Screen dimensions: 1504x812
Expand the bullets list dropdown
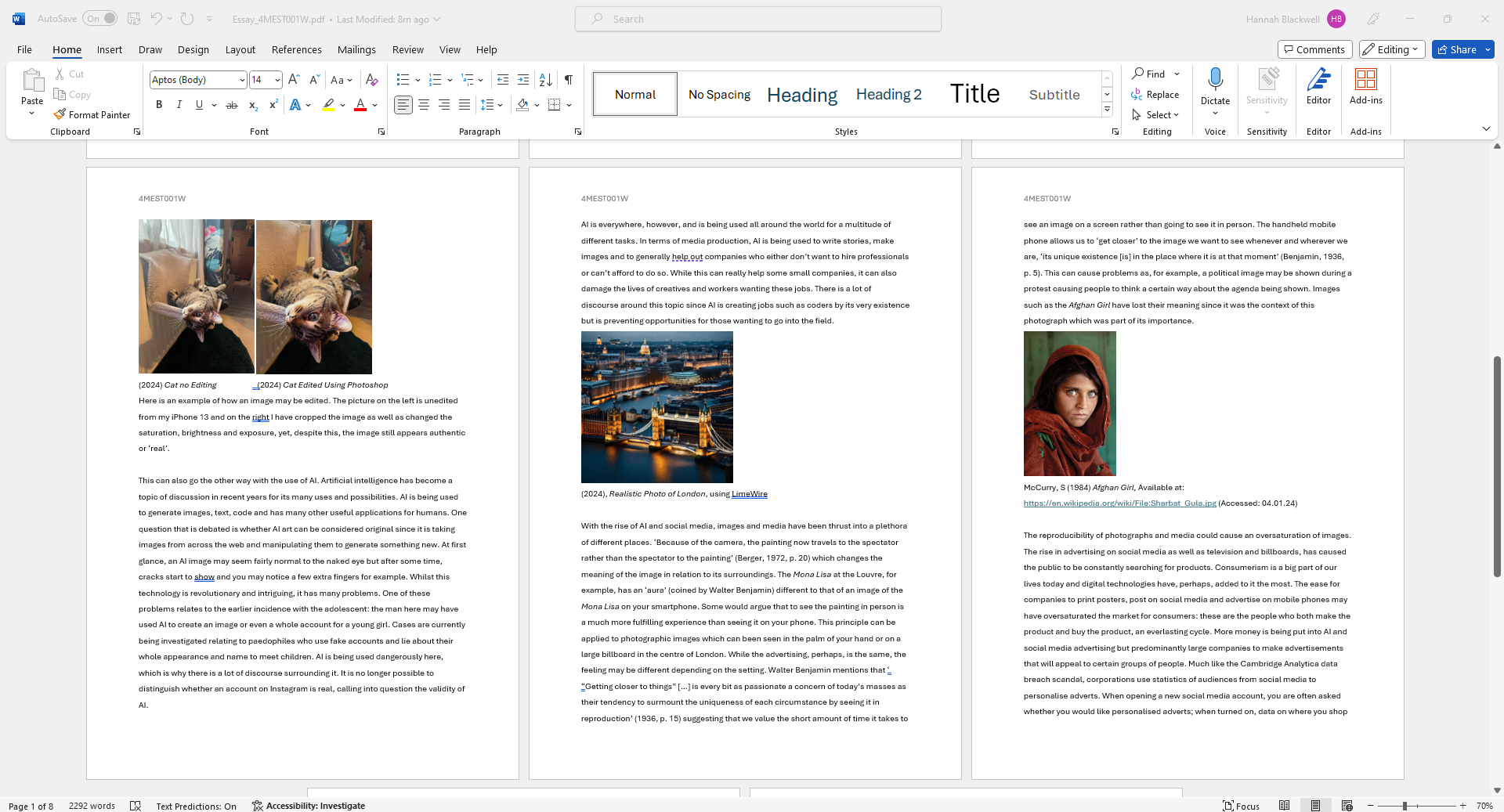pyautogui.click(x=418, y=80)
